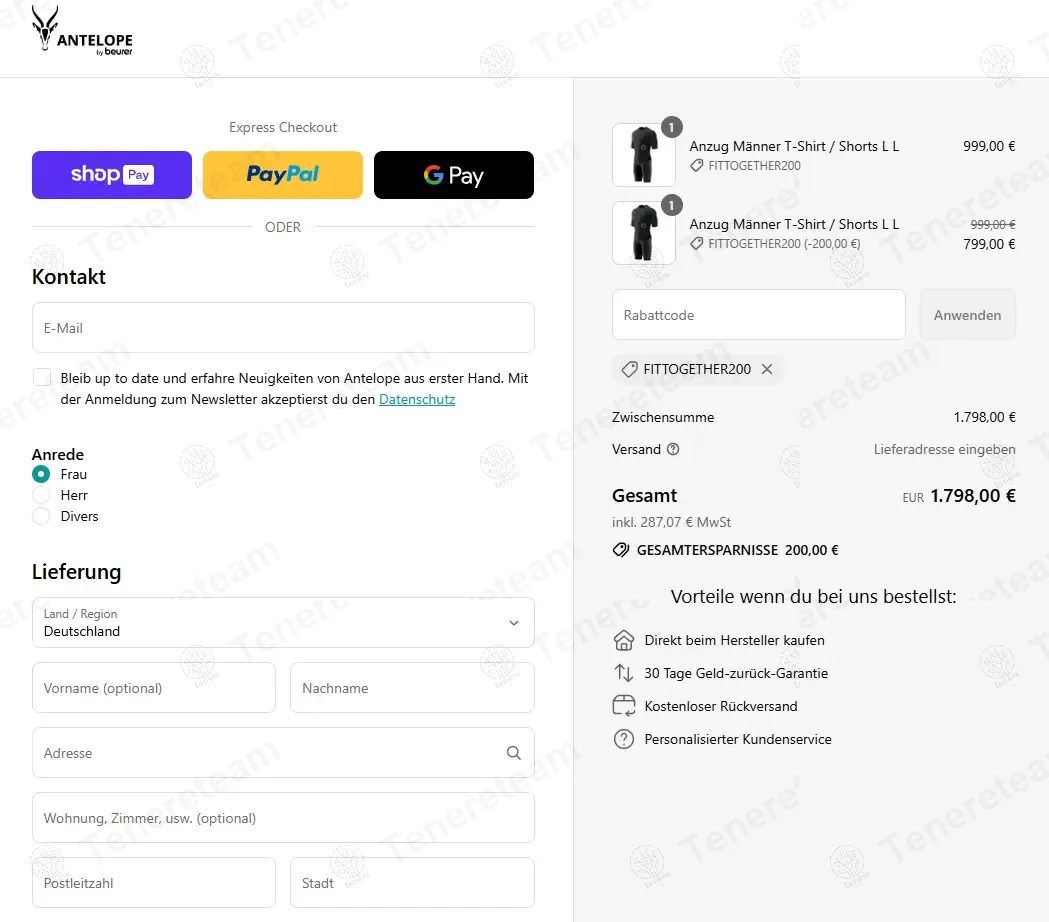Image resolution: width=1049 pixels, height=922 pixels.
Task: Click the house icon beside Direkt beim Hersteller
Action: (624, 640)
